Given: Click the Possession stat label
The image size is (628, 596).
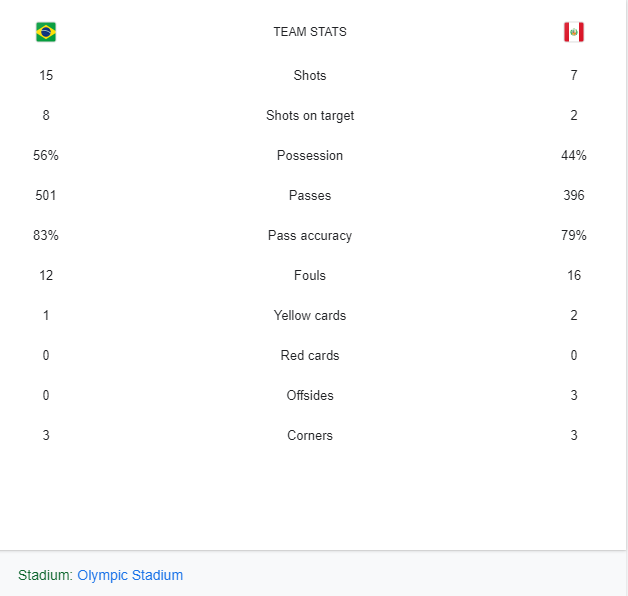Looking at the screenshot, I should (x=310, y=155).
